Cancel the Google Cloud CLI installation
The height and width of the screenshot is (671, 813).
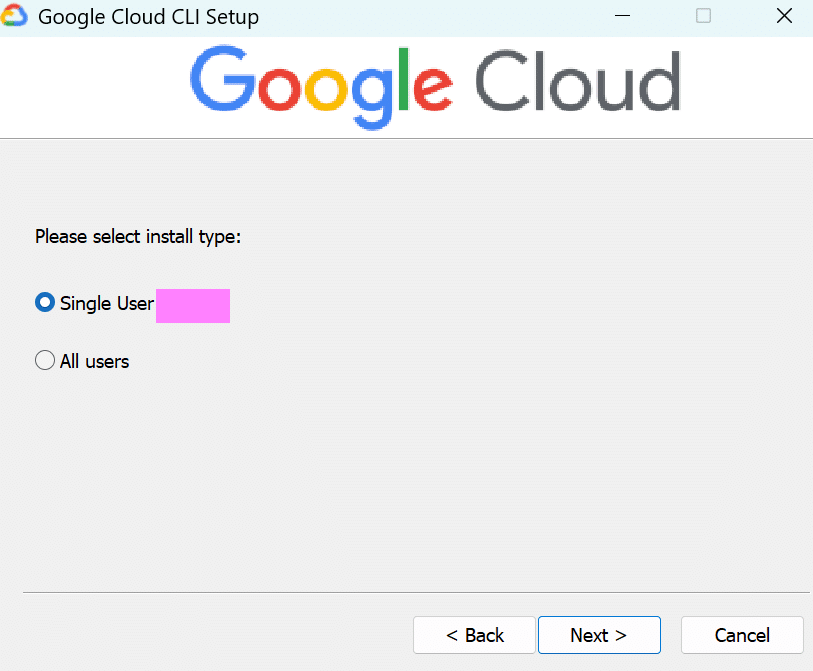[742, 635]
